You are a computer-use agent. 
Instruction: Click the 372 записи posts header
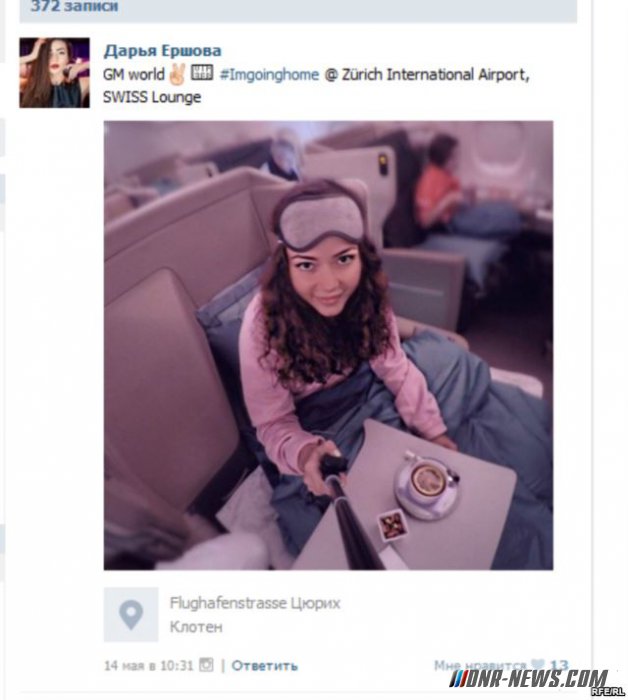74,6
